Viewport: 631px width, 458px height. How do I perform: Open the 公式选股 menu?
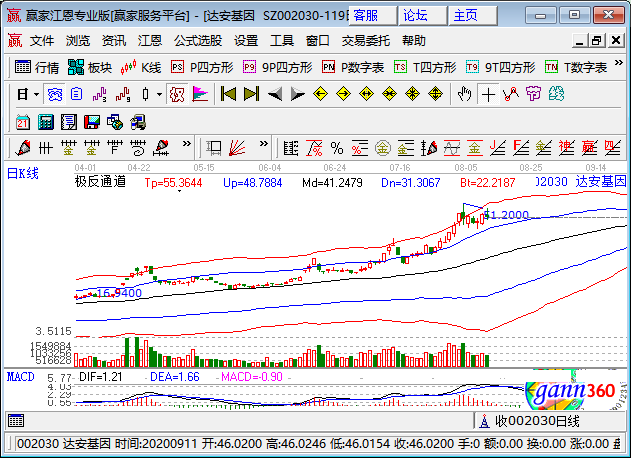click(198, 41)
